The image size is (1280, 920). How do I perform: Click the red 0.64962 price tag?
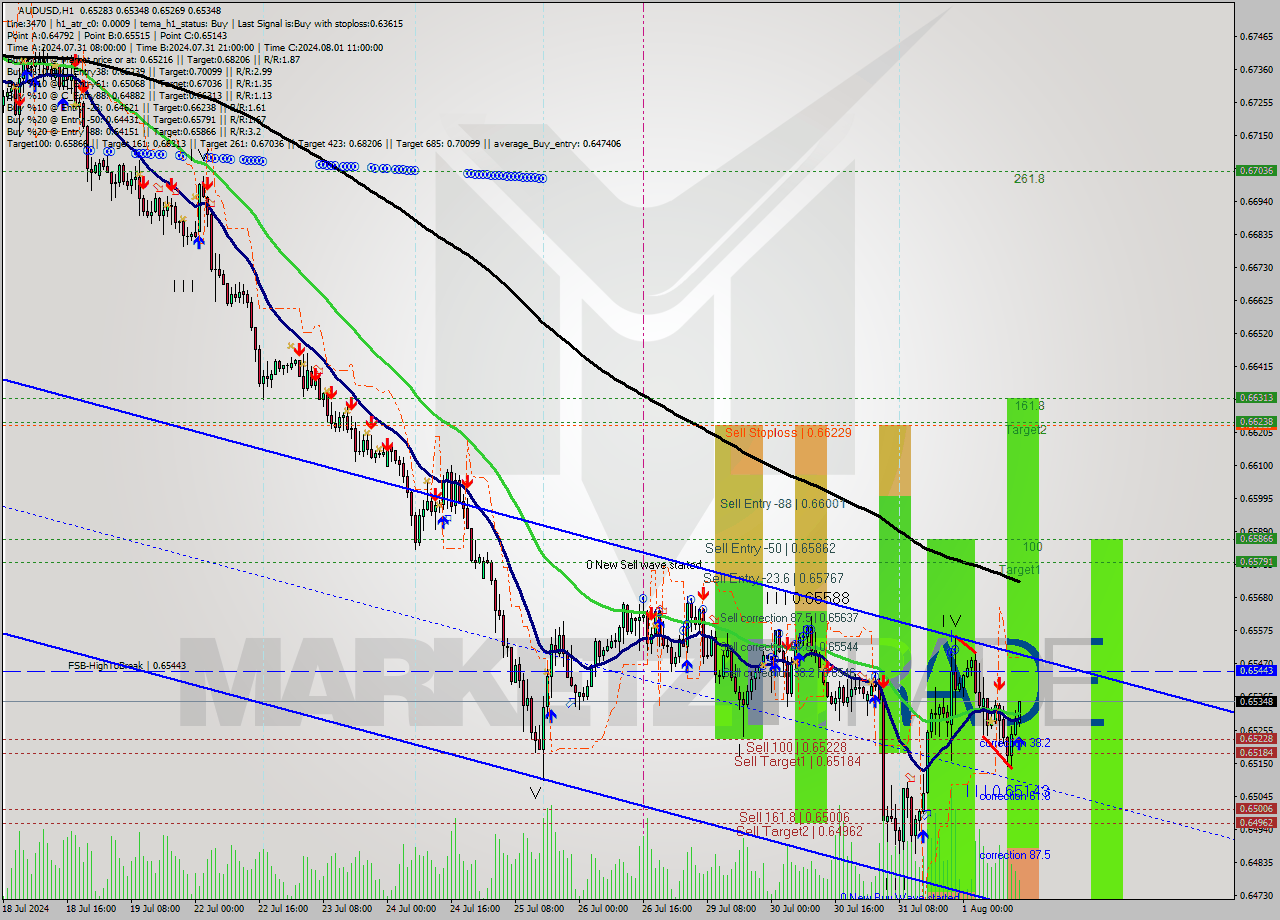[1256, 823]
